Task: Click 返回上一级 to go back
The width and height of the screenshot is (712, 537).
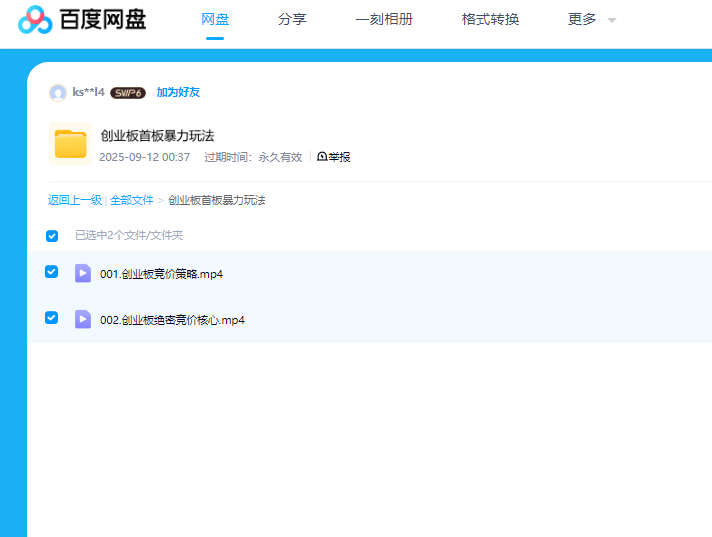Action: tap(75, 200)
